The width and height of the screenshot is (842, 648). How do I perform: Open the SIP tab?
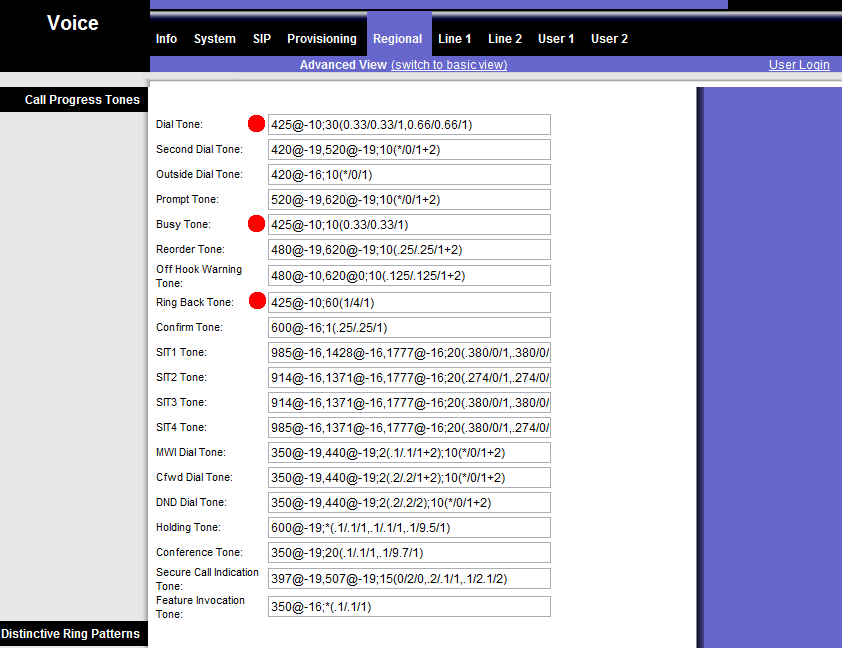click(262, 39)
